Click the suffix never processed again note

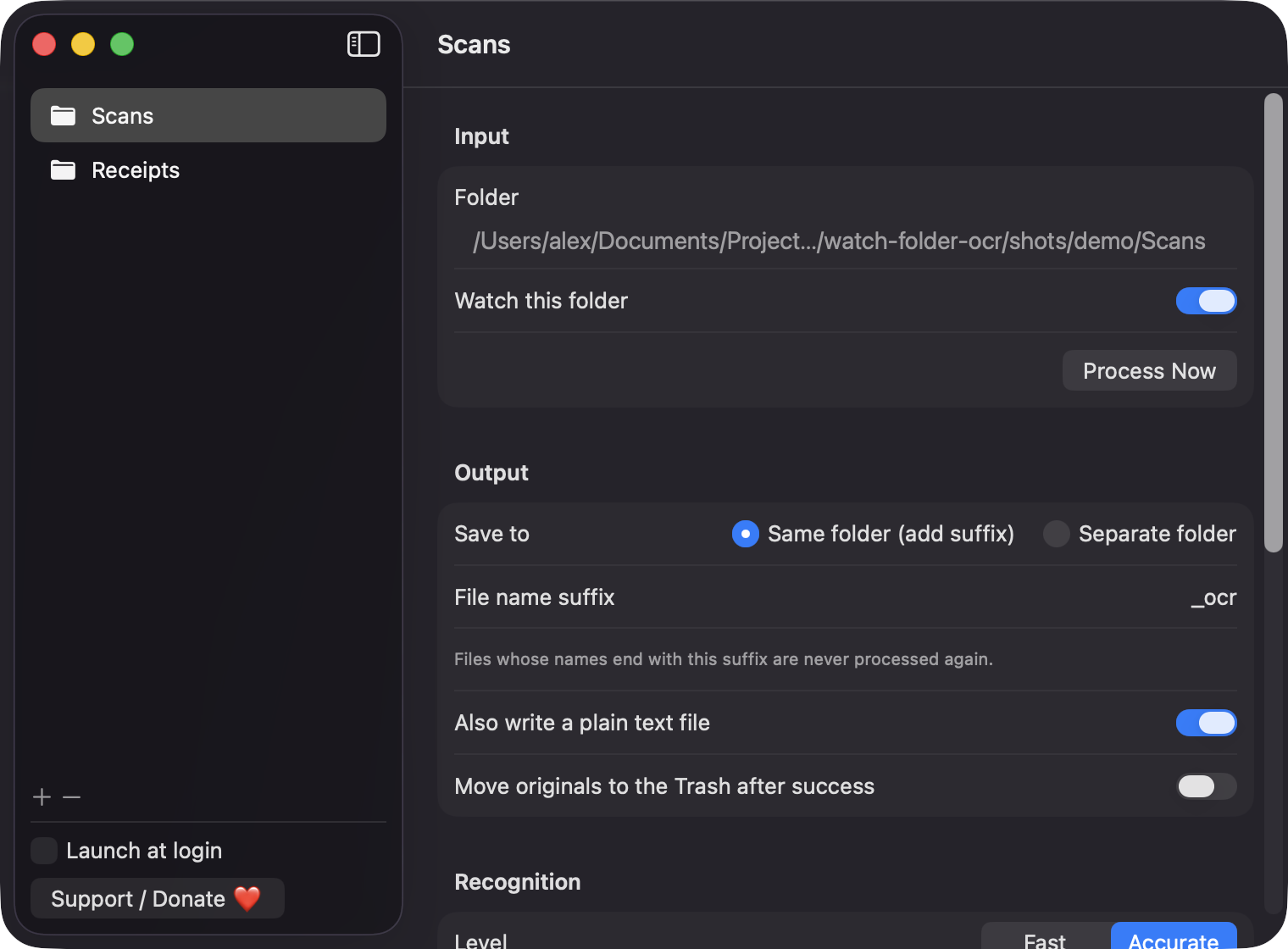(x=724, y=659)
